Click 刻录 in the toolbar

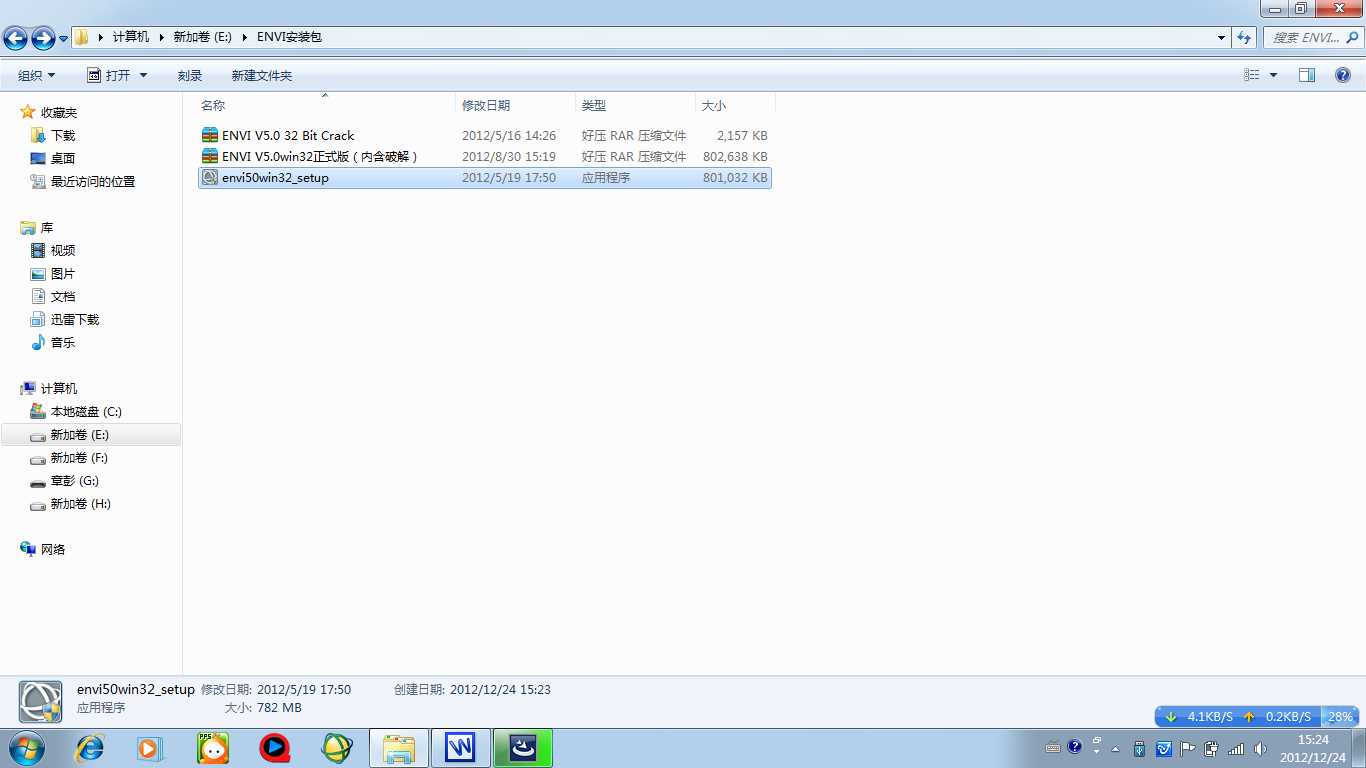[190, 76]
